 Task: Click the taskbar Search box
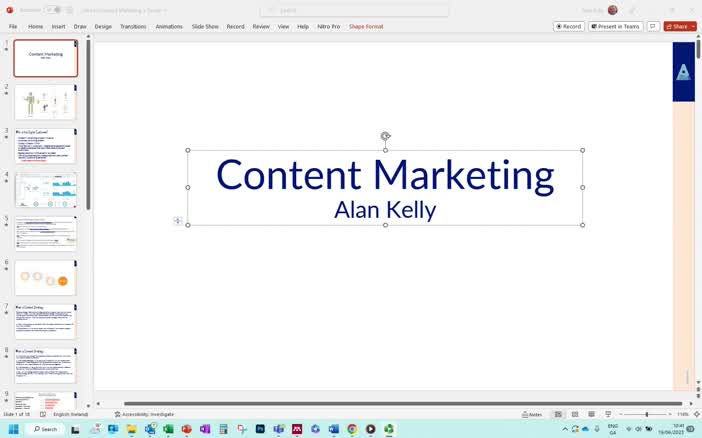tap(45, 429)
